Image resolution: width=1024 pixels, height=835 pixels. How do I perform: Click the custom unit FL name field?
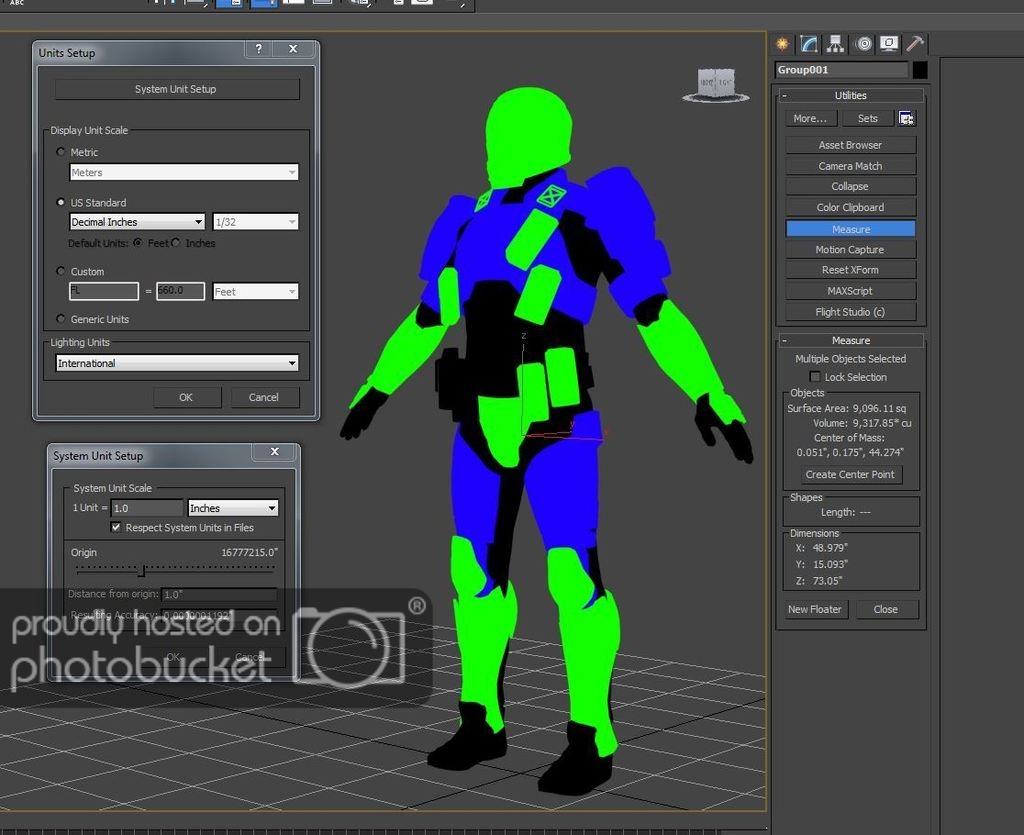(x=104, y=291)
